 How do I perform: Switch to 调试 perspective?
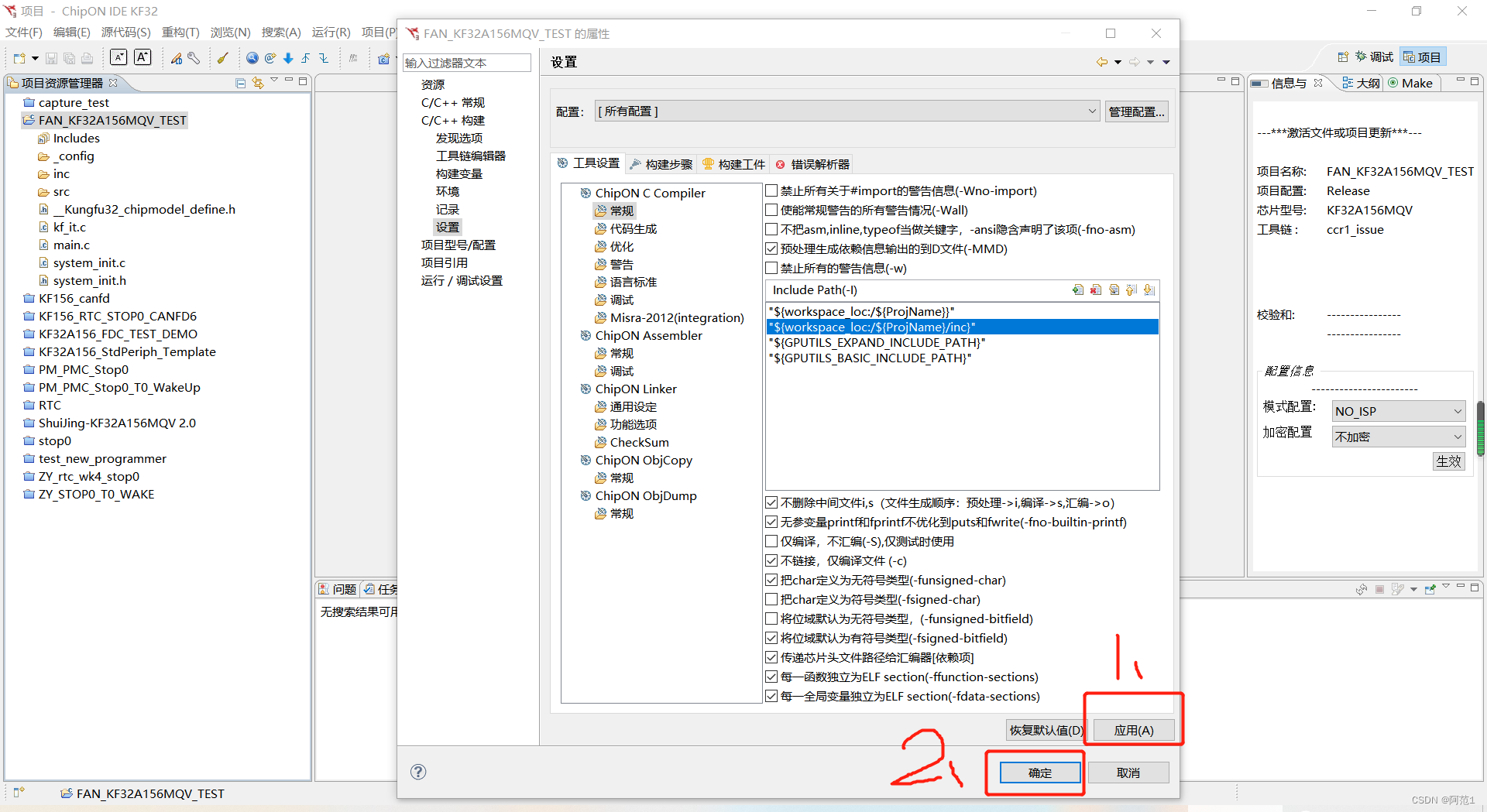pos(1374,57)
